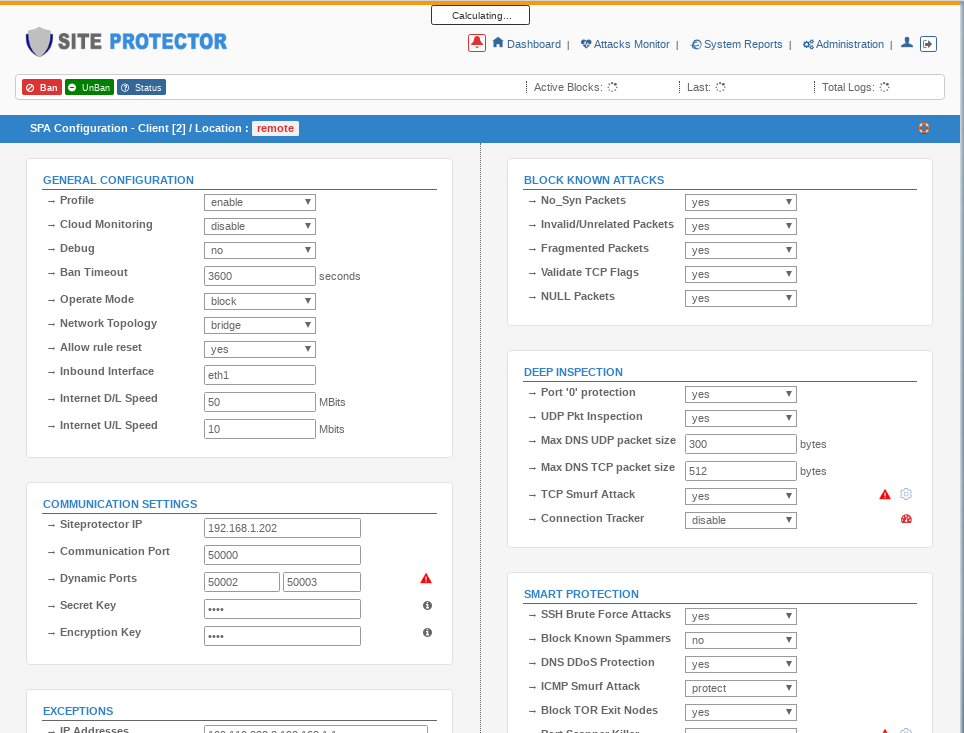The width and height of the screenshot is (964, 733).
Task: Click the Siteprotector IP field
Action: click(x=282, y=528)
